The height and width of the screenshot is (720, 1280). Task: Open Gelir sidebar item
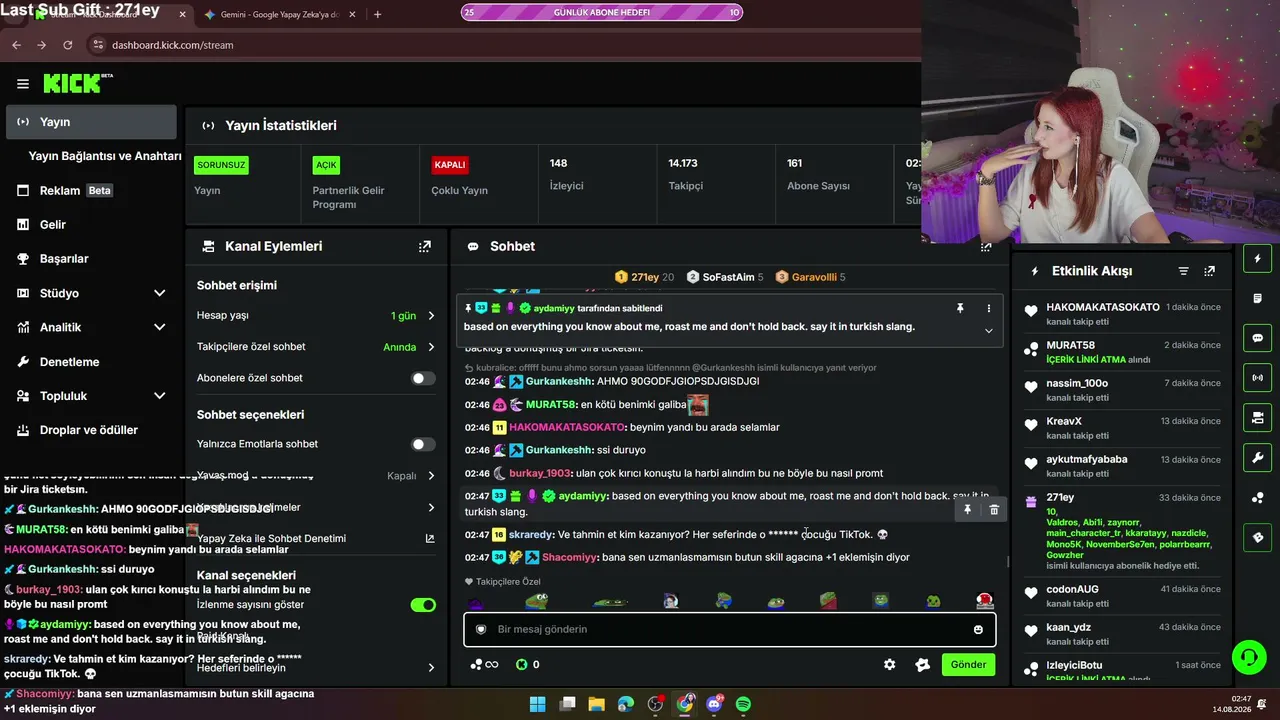tap(91, 225)
